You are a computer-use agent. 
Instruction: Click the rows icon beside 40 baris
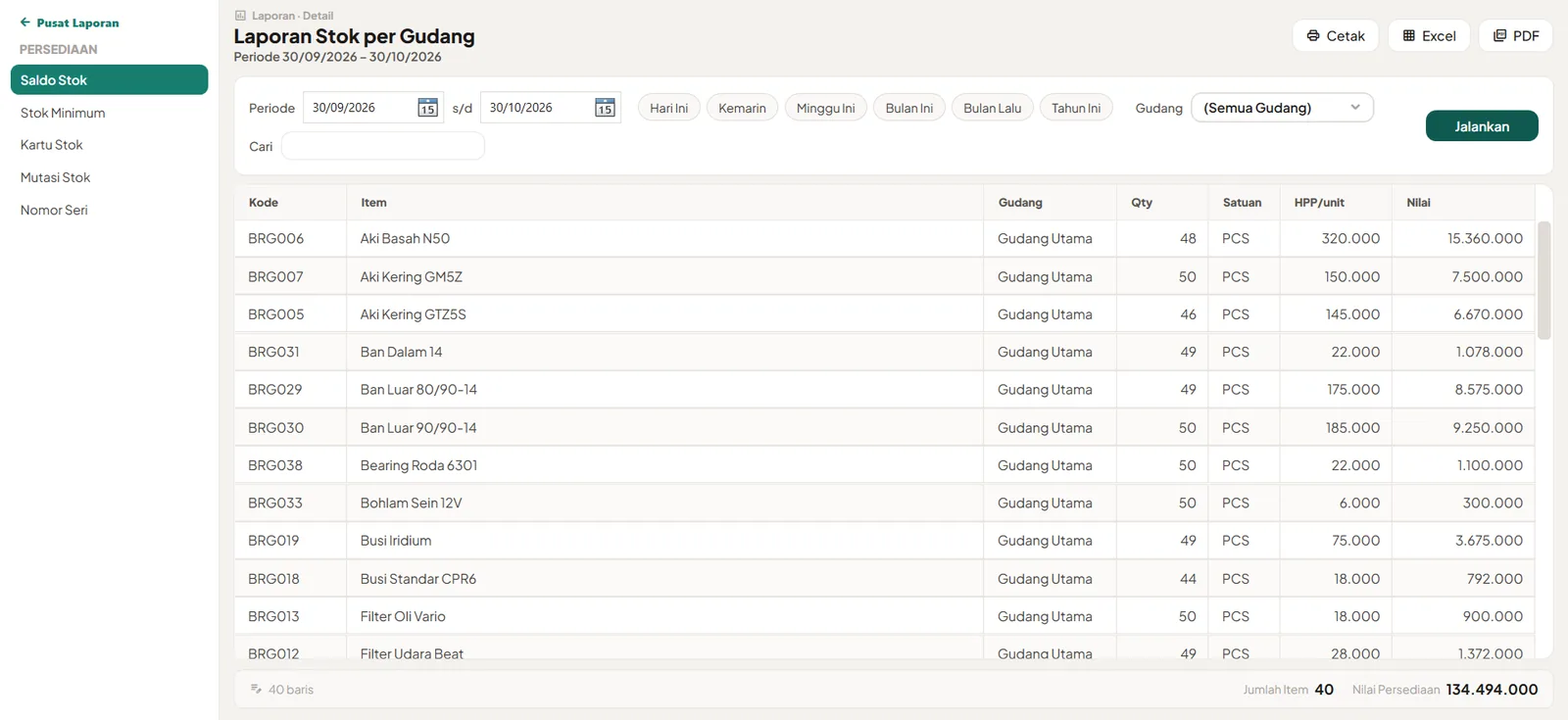(x=256, y=690)
